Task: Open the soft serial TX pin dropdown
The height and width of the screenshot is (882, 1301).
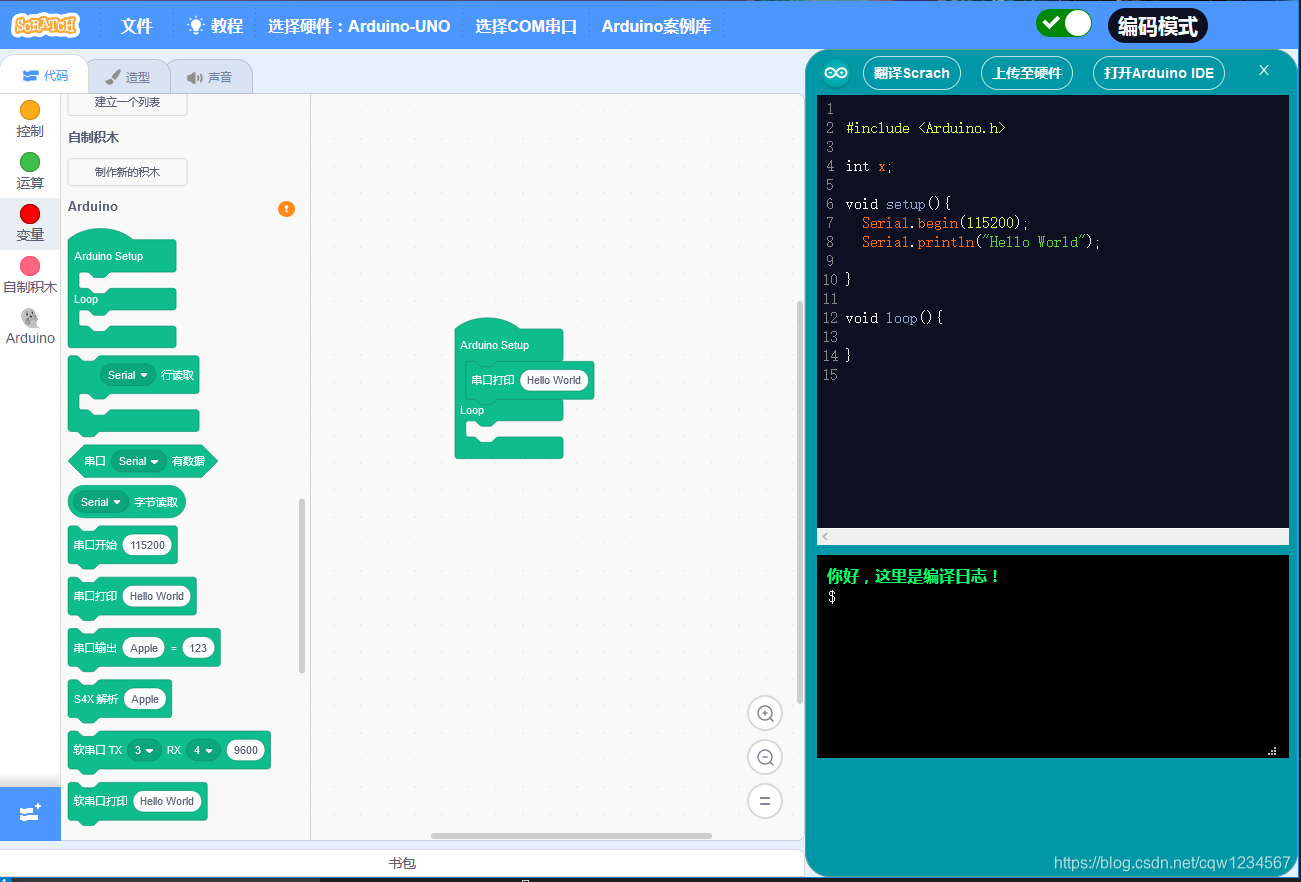Action: coord(144,750)
